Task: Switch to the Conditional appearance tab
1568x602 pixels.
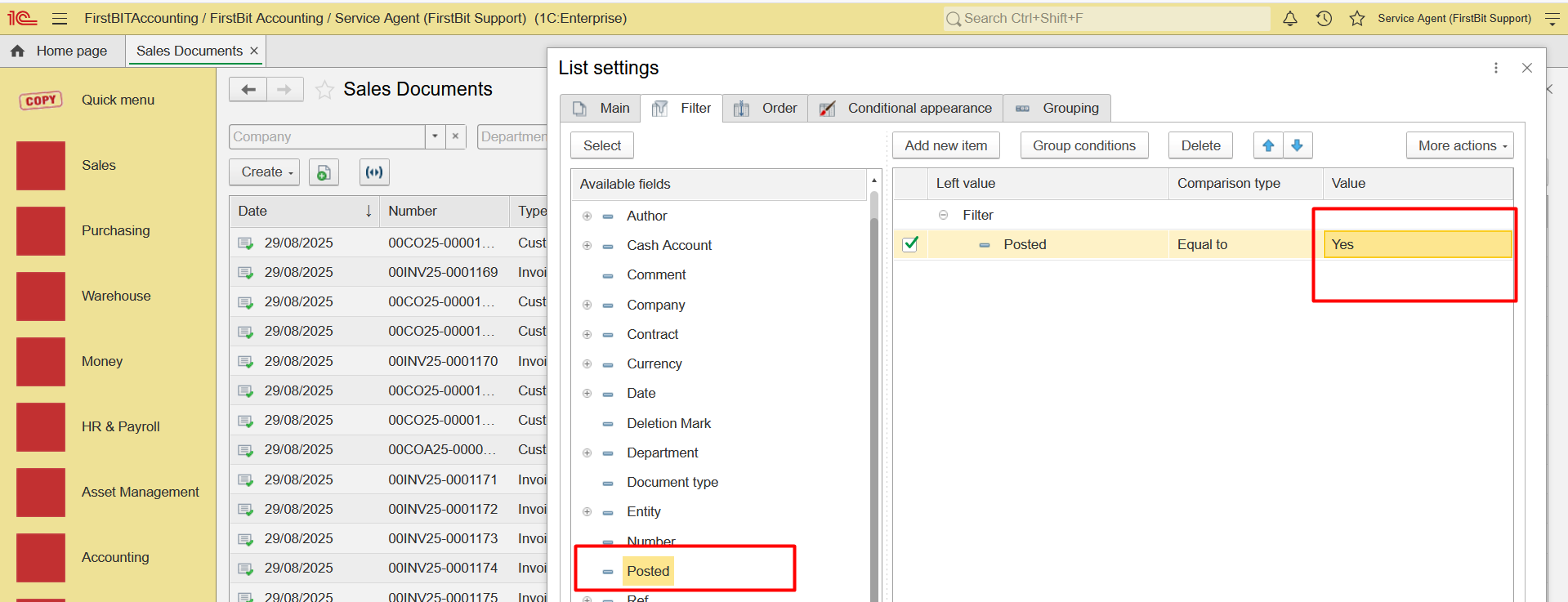Action: (905, 108)
